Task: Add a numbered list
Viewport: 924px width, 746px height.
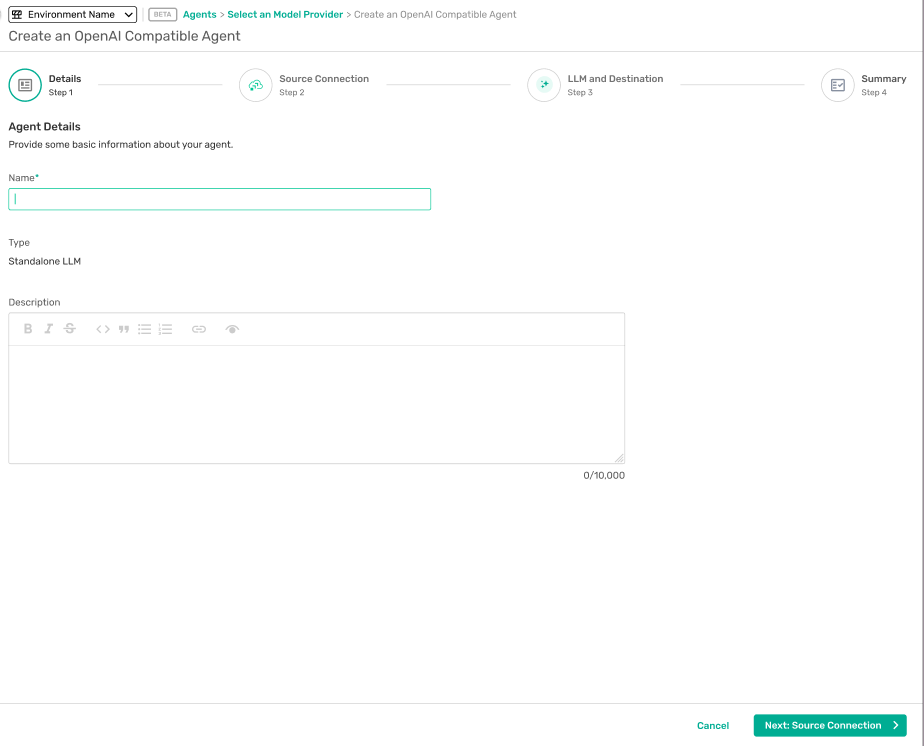Action: click(166, 329)
